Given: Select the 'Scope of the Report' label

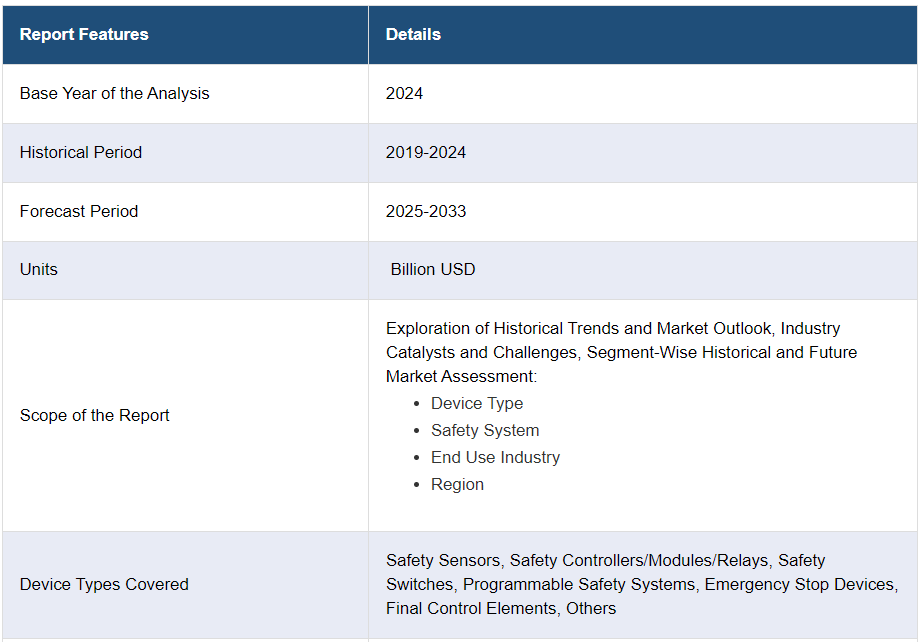Looking at the screenshot, I should coord(95,415).
